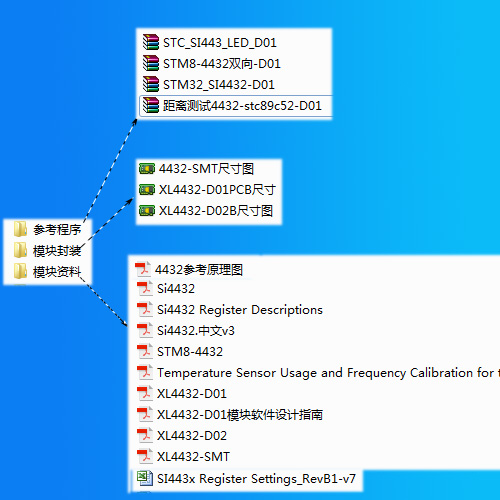This screenshot has height=500, width=500.
Task: Click the Si4432.中文v3 PDF file
Action: coord(186,331)
